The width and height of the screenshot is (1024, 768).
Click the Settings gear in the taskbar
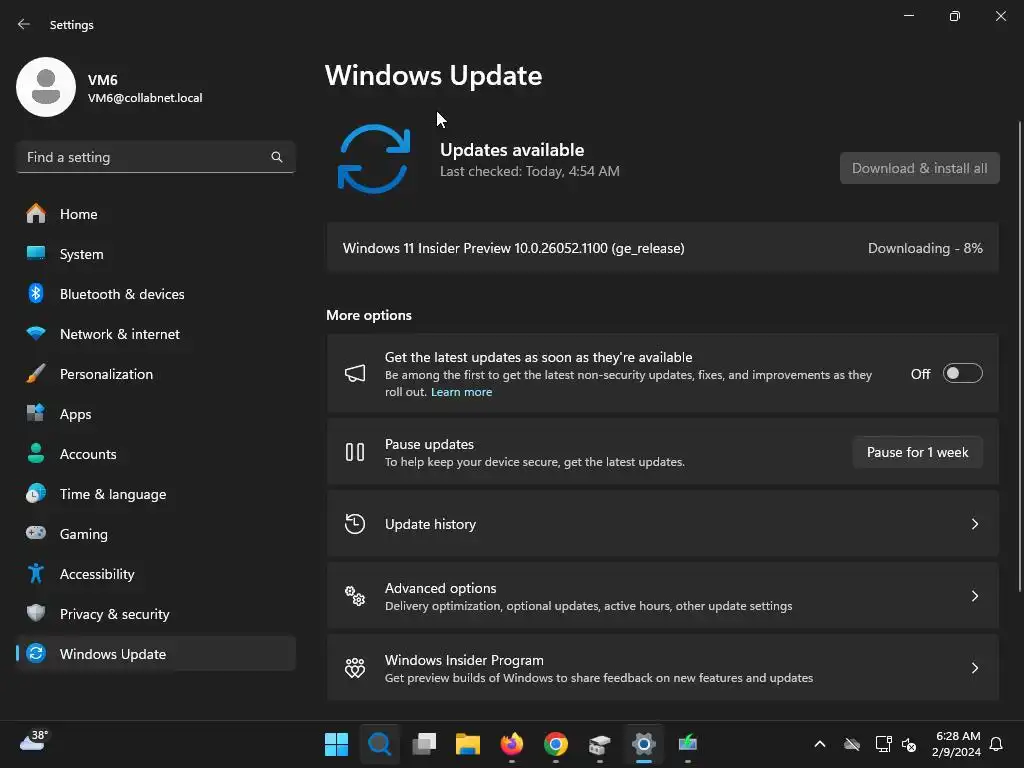click(x=643, y=744)
